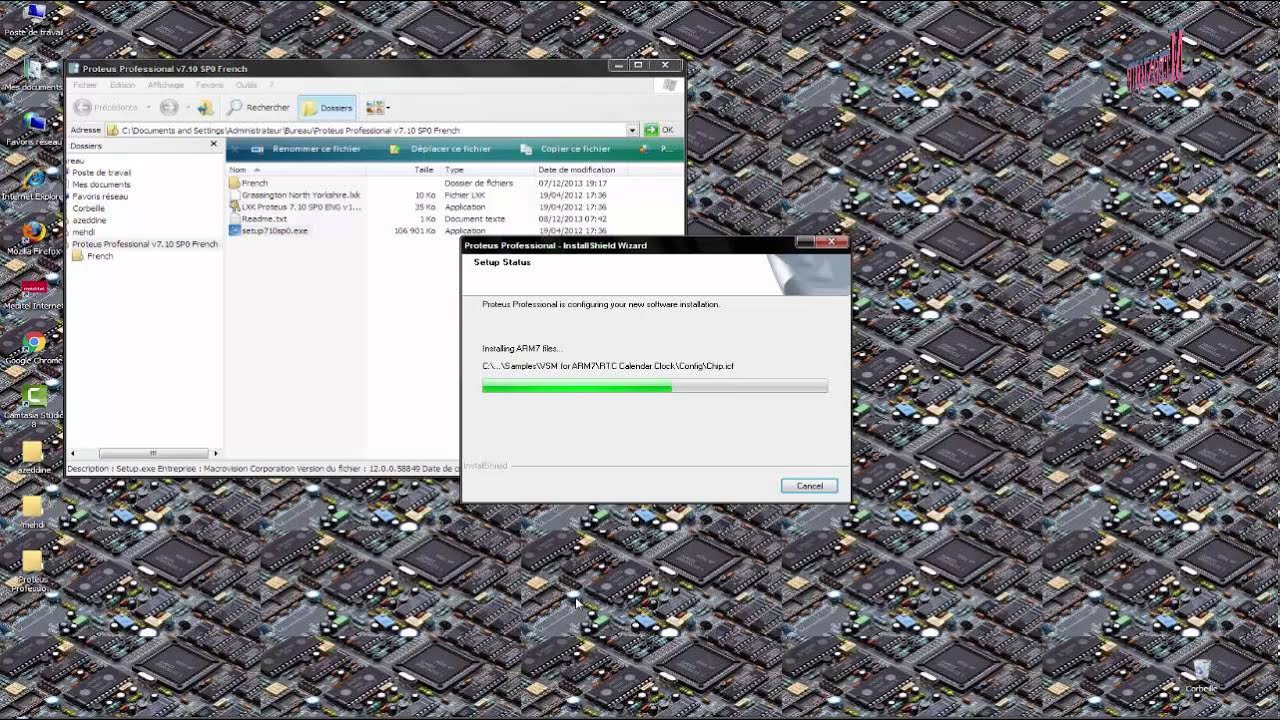Open Camtasia Studio 8 desktop shortcut
This screenshot has height=720, width=1280.
[33, 405]
